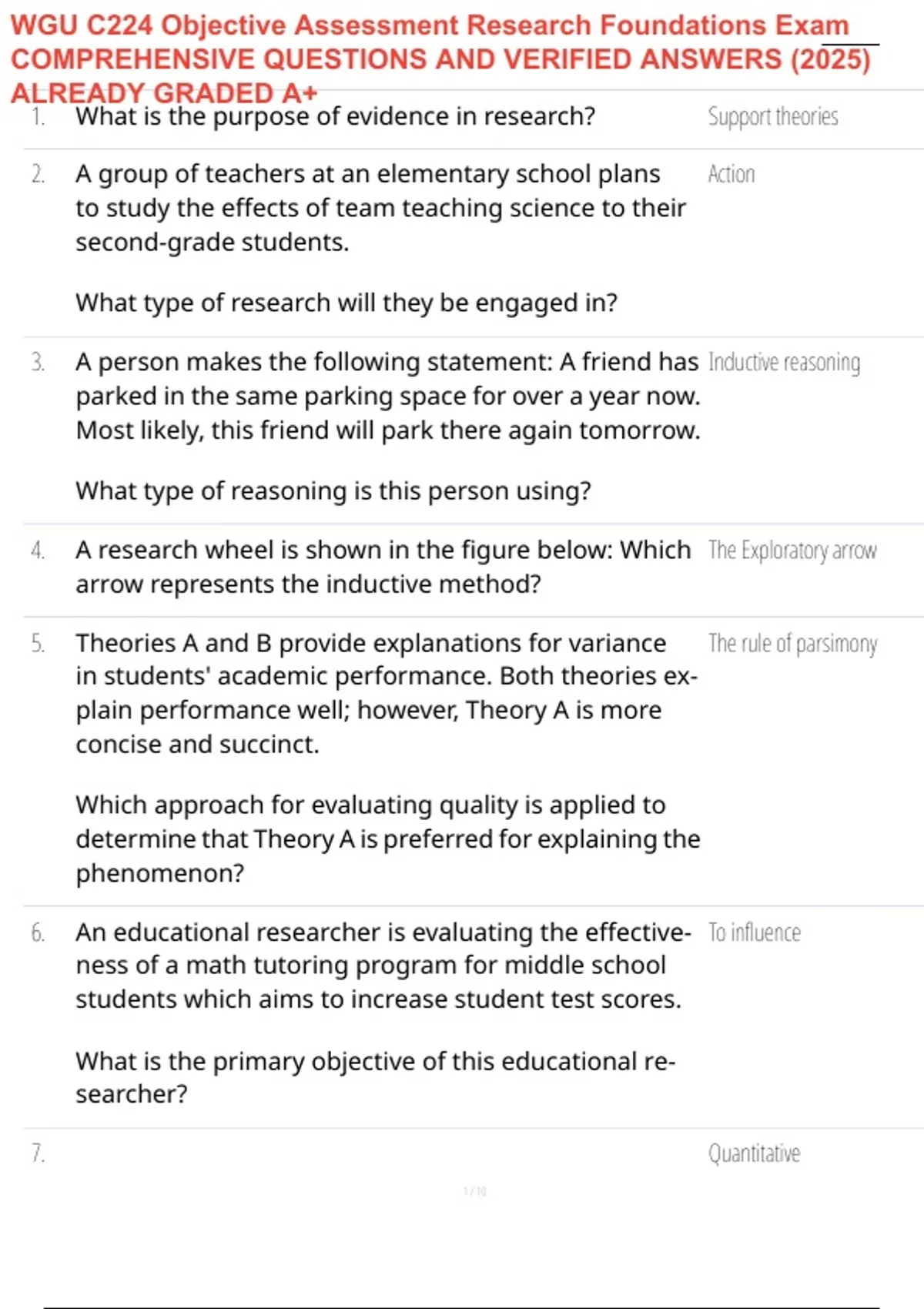Click the research wheel question text
Screen dimensions: 924x1309
click(x=383, y=567)
